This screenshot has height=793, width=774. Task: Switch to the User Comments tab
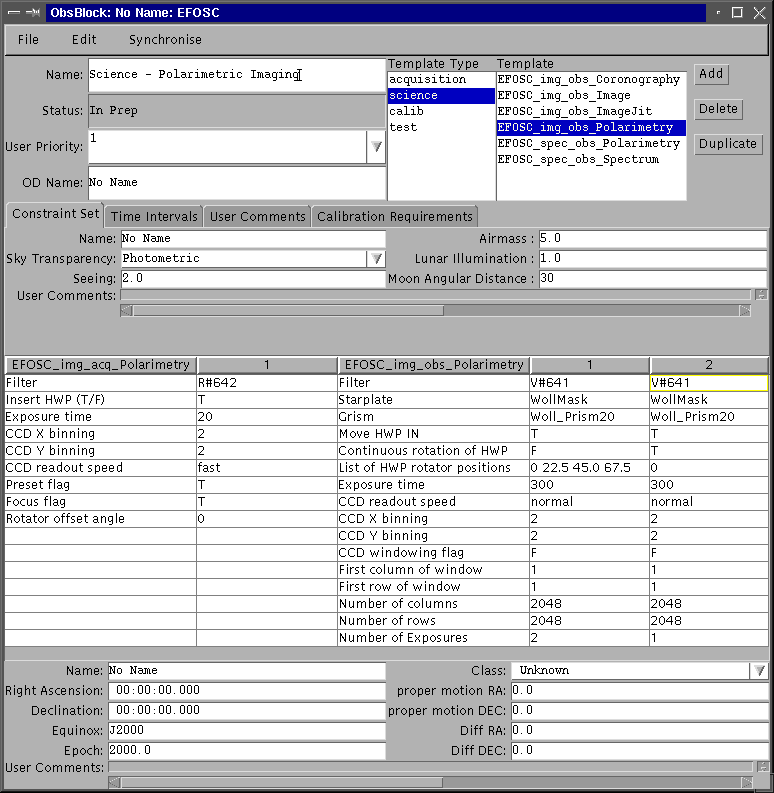point(257,216)
